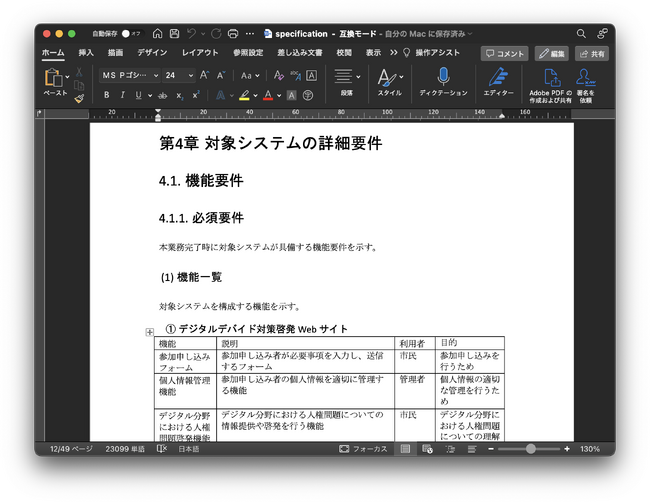
Task: Toggle AutoSave switch on
Action: pyautogui.click(x=130, y=34)
